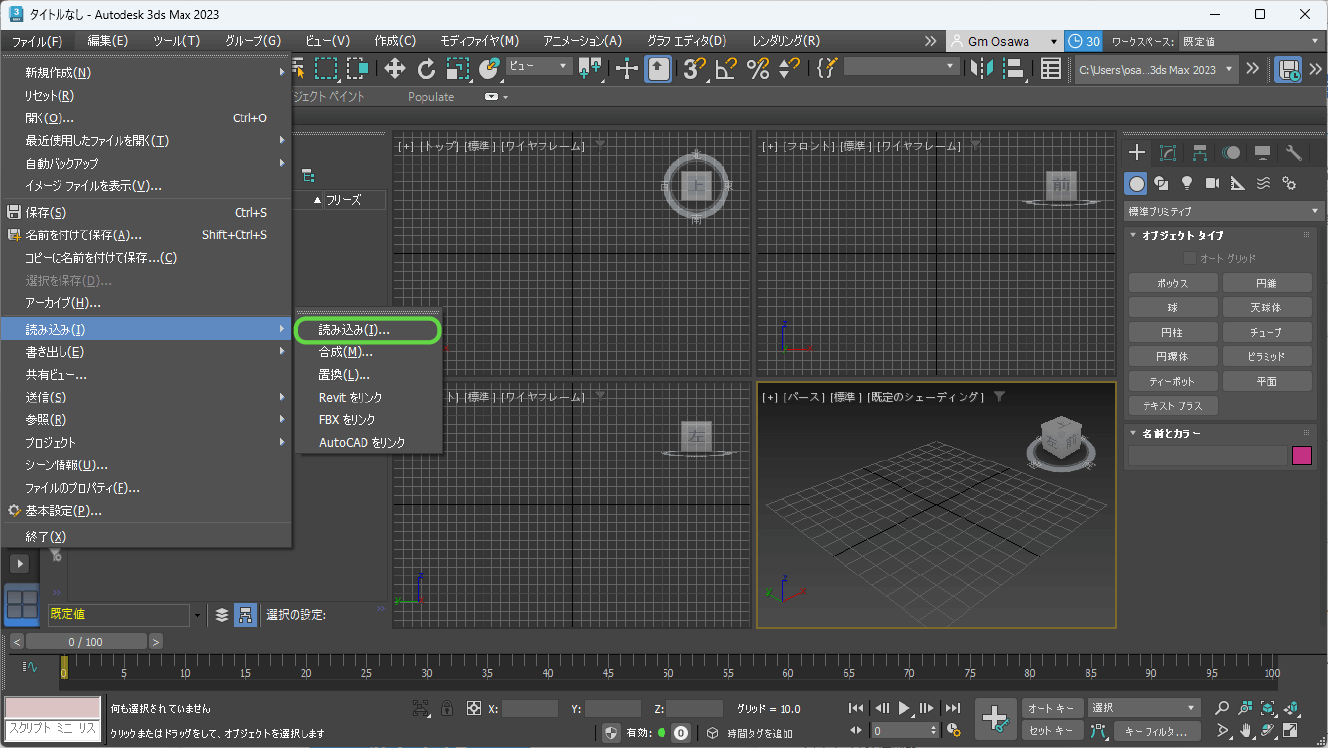Click the ボックス primitive button

point(1172,283)
